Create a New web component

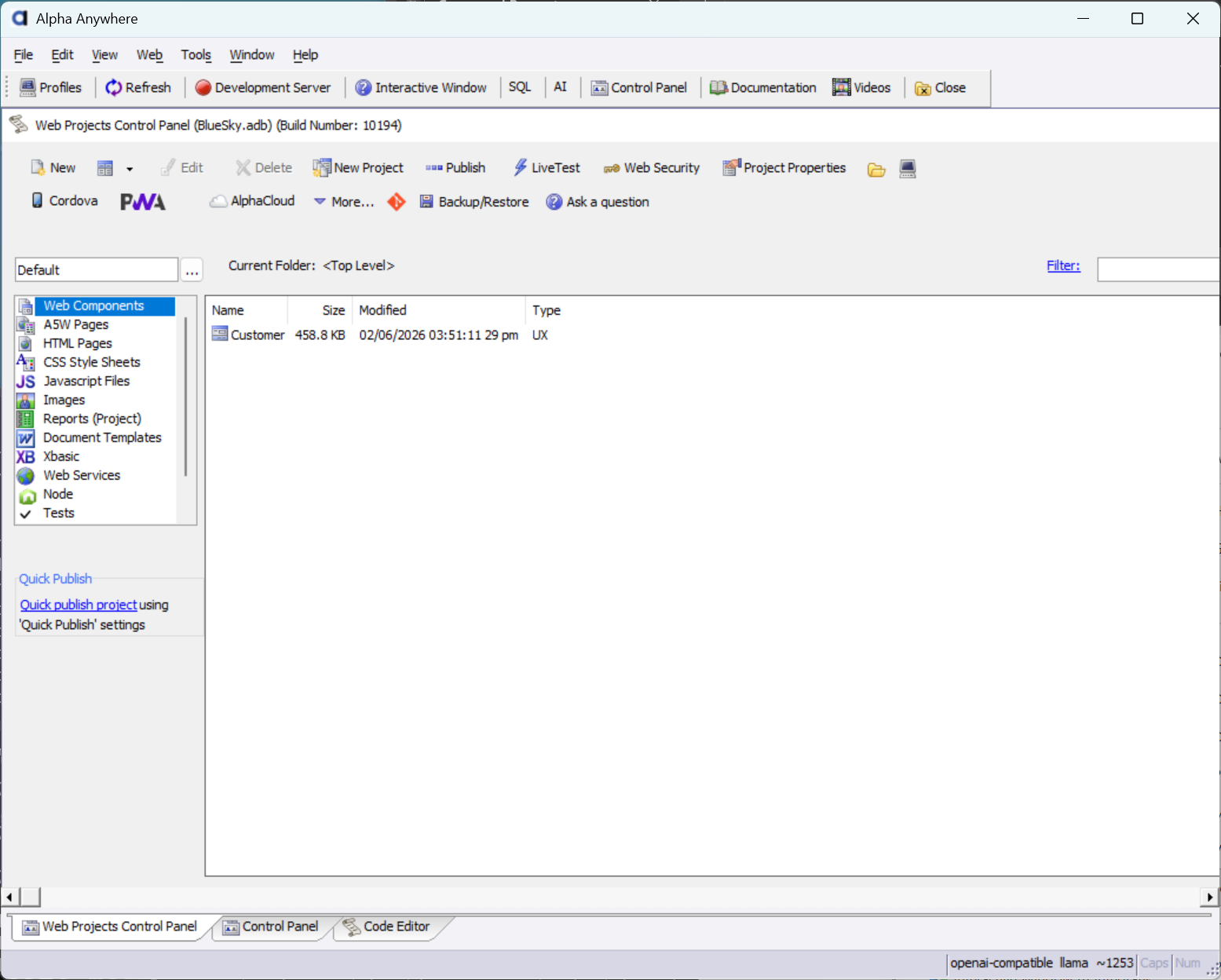pos(53,168)
